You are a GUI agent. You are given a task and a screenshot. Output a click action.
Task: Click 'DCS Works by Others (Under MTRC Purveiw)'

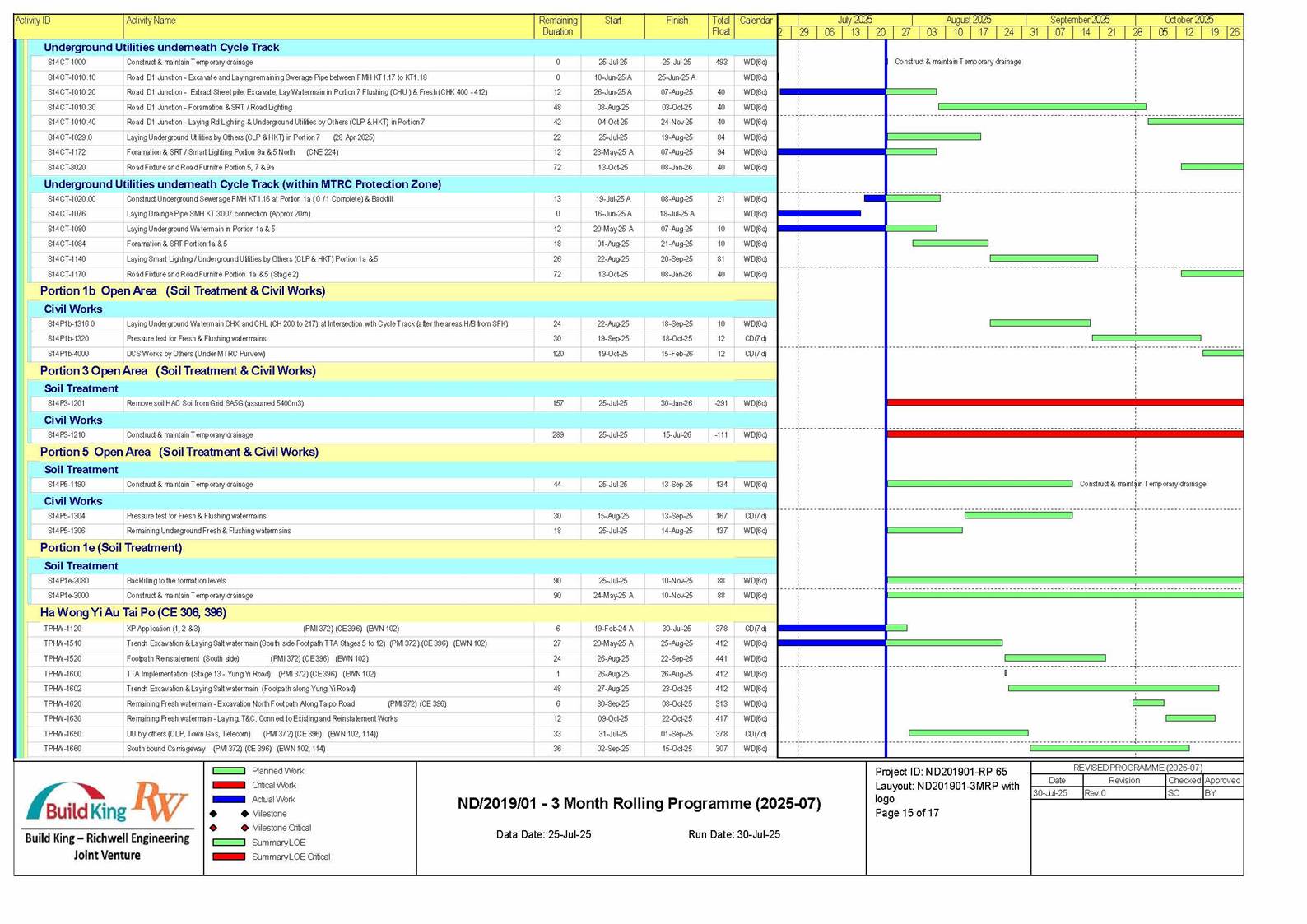(x=196, y=354)
